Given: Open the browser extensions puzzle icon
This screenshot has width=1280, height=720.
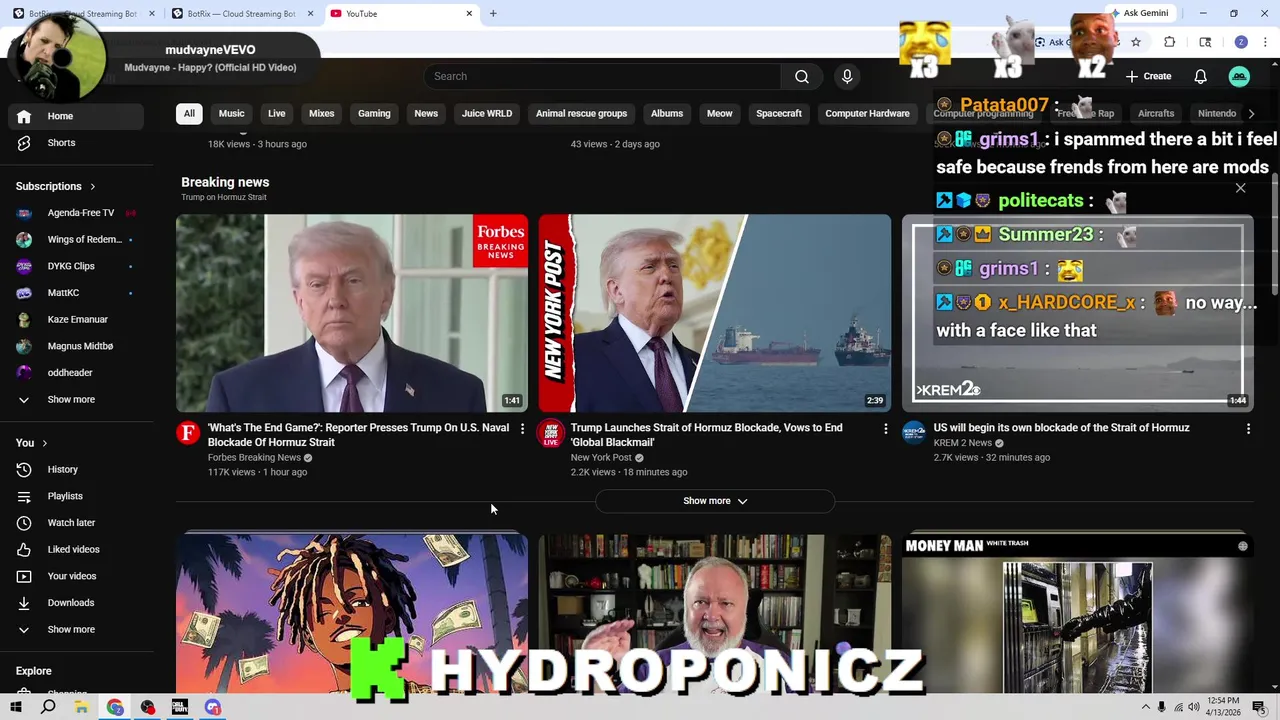Looking at the screenshot, I should tap(1170, 42).
